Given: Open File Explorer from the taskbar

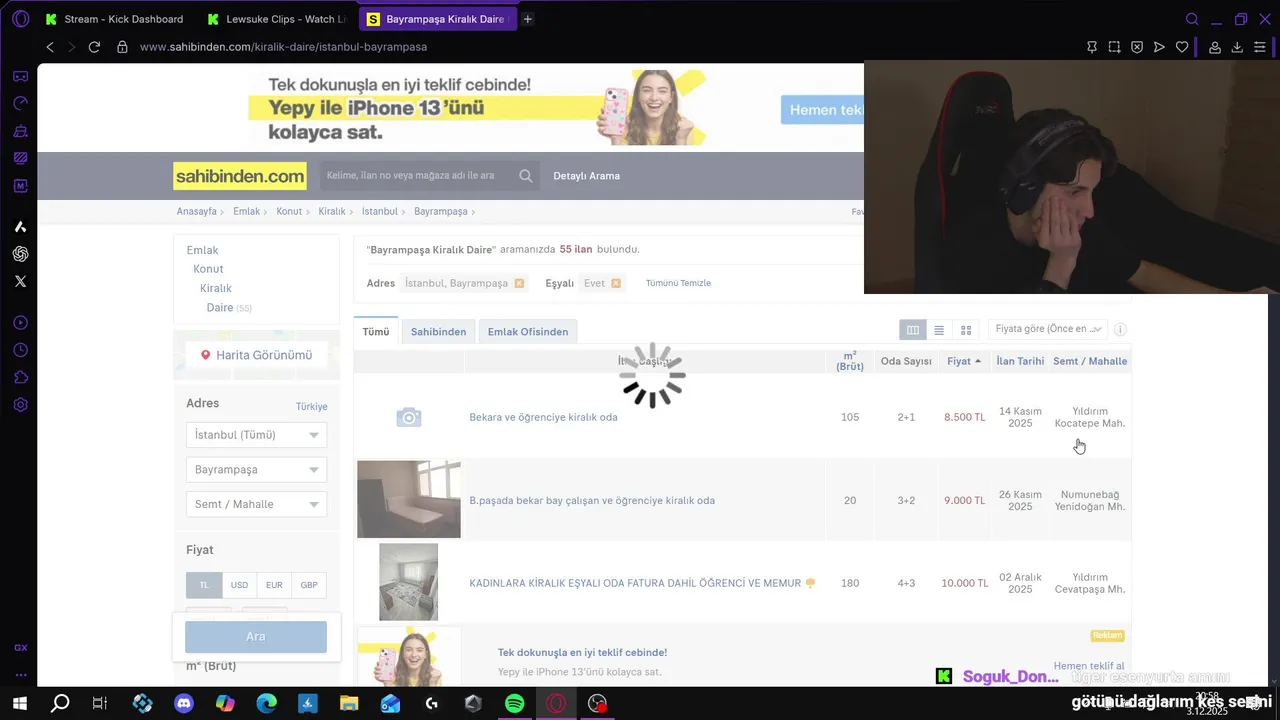Looking at the screenshot, I should click(x=349, y=703).
